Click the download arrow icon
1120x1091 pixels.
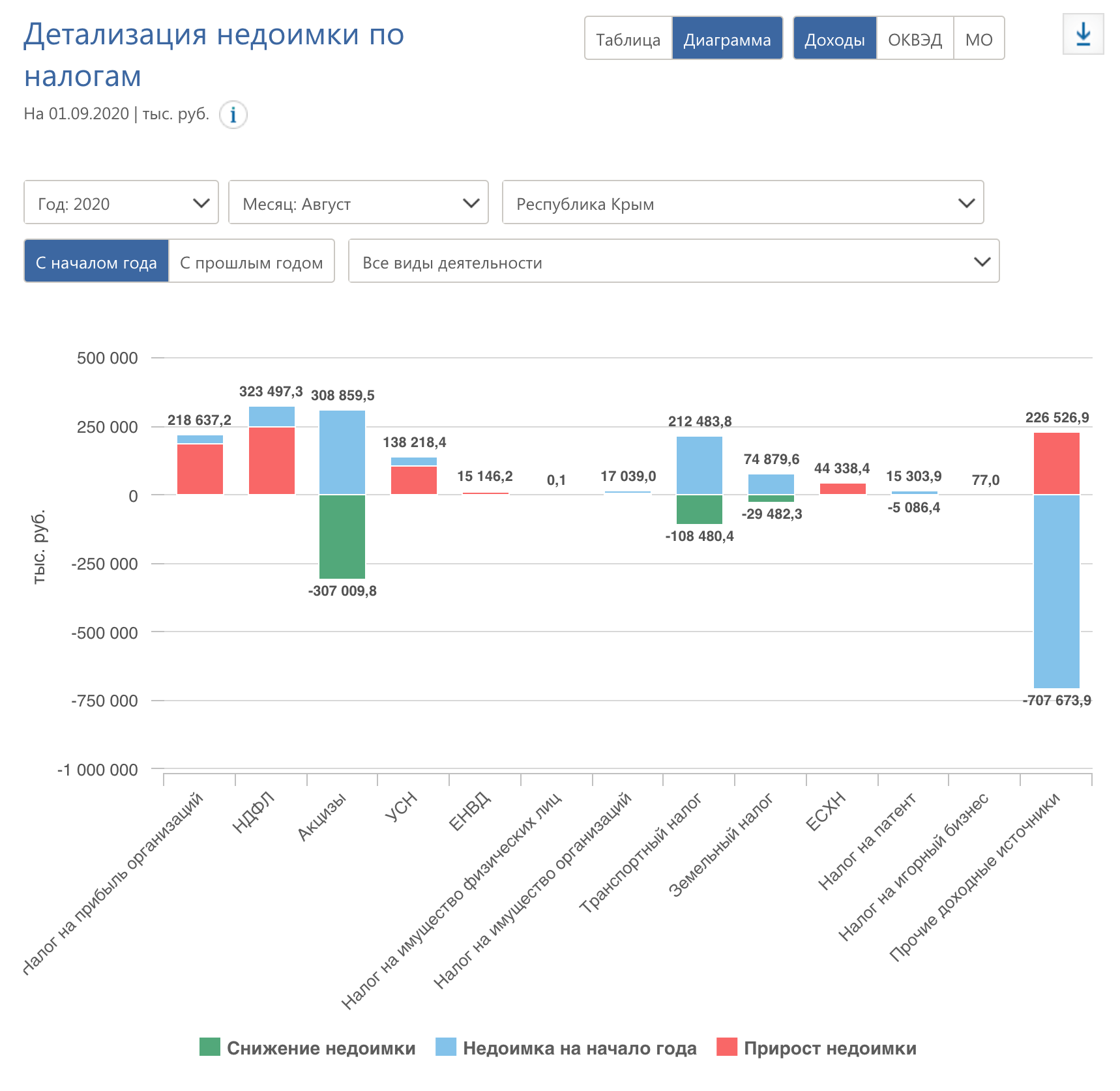tap(1083, 35)
